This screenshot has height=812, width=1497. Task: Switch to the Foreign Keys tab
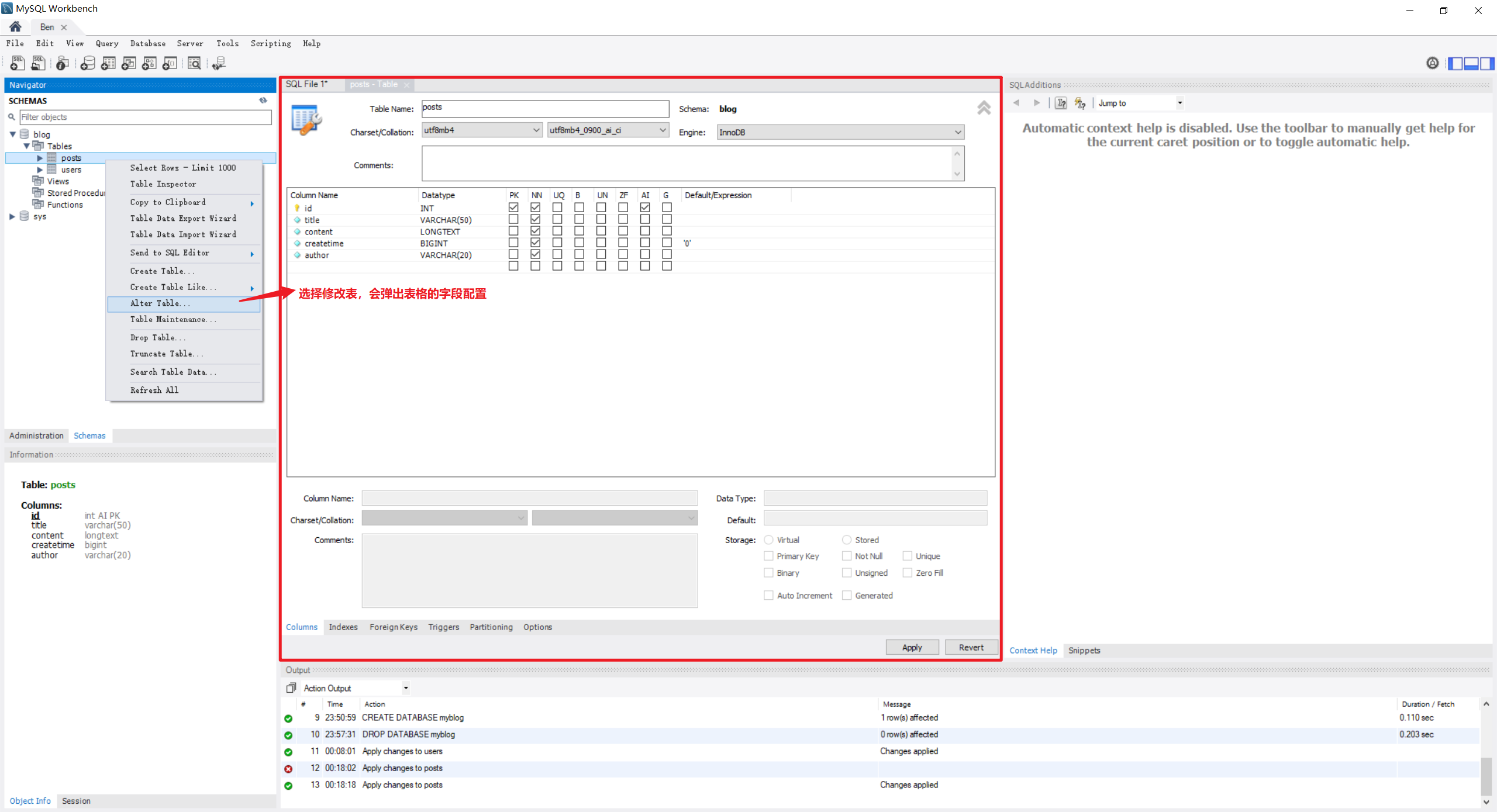tap(394, 627)
